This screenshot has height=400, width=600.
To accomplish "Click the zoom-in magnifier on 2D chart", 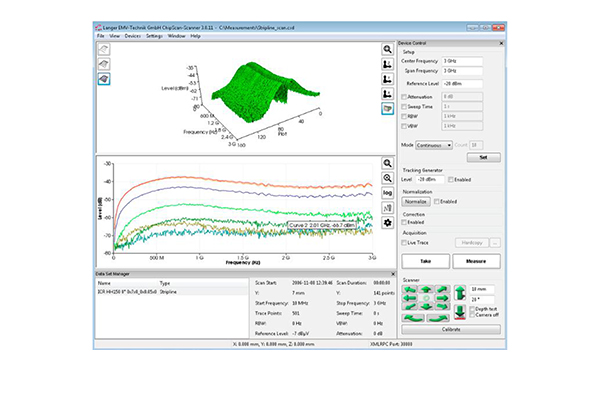I will tap(387, 178).
